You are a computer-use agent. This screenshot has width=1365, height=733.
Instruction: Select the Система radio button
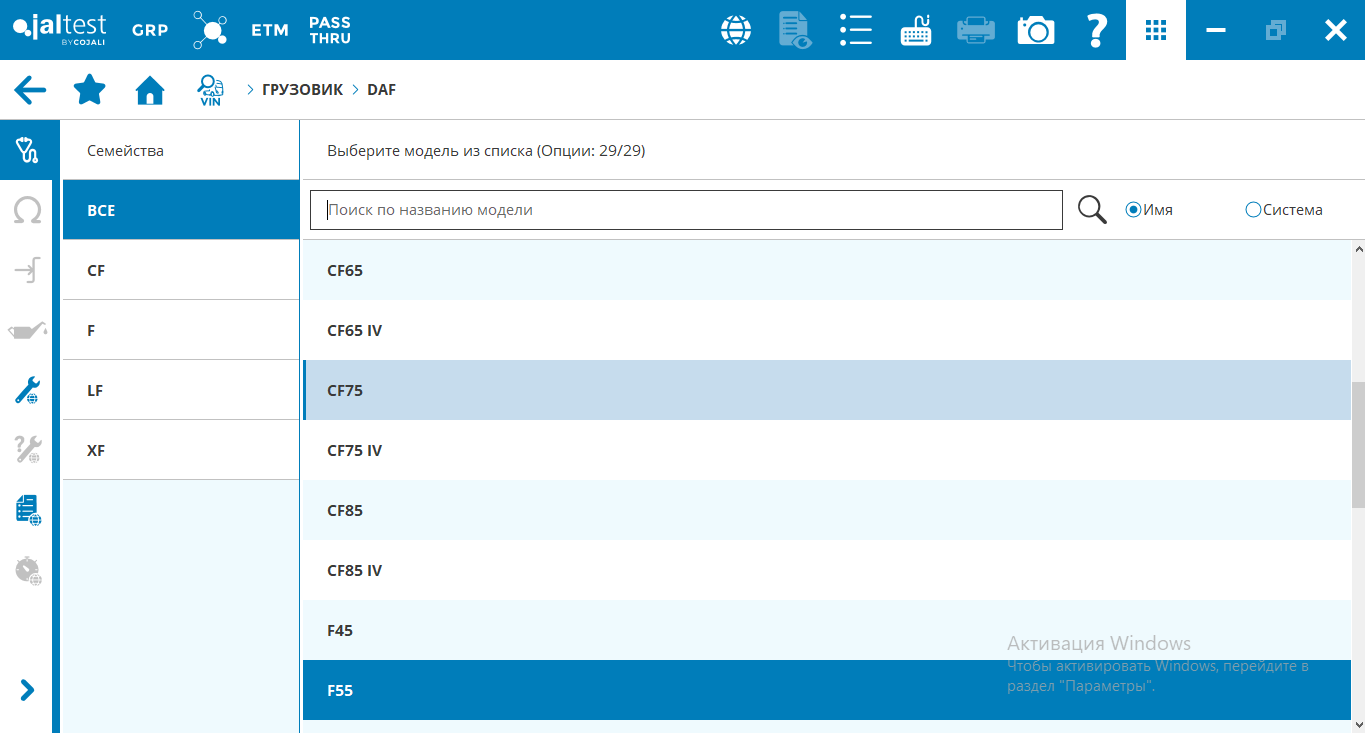pyautogui.click(x=1253, y=210)
